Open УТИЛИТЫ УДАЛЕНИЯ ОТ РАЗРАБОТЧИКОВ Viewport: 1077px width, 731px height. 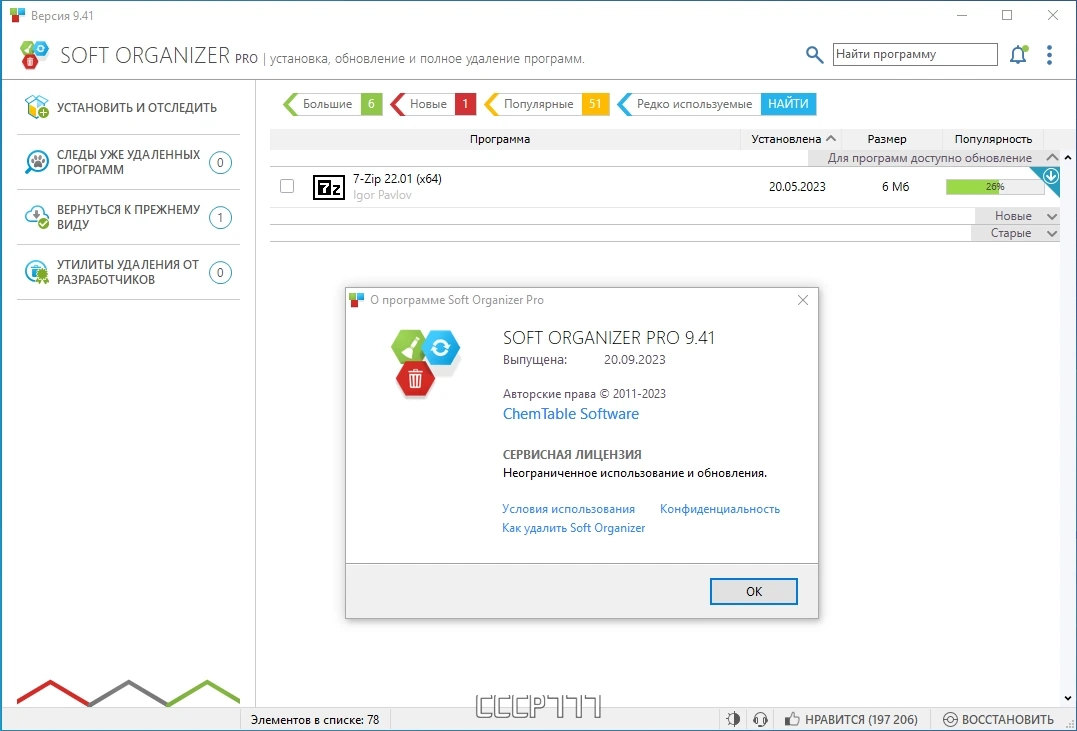pyautogui.click(x=128, y=272)
